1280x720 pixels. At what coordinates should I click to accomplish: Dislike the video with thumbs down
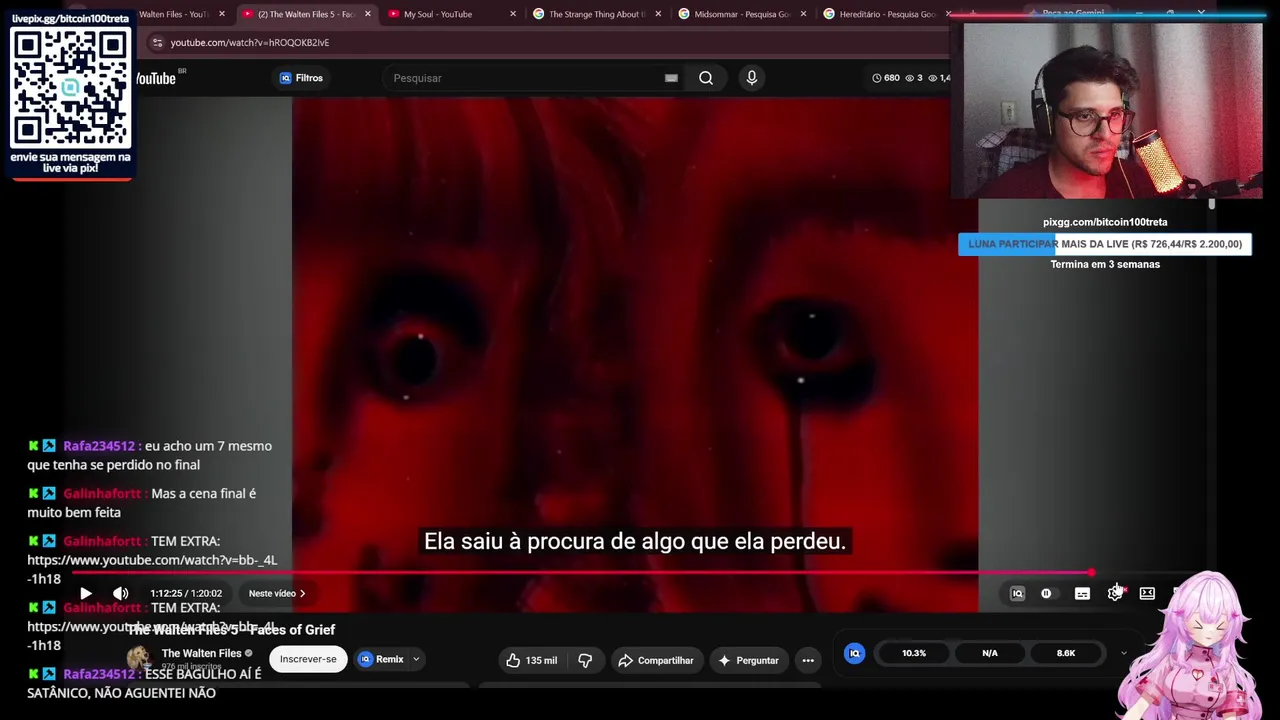(x=585, y=660)
